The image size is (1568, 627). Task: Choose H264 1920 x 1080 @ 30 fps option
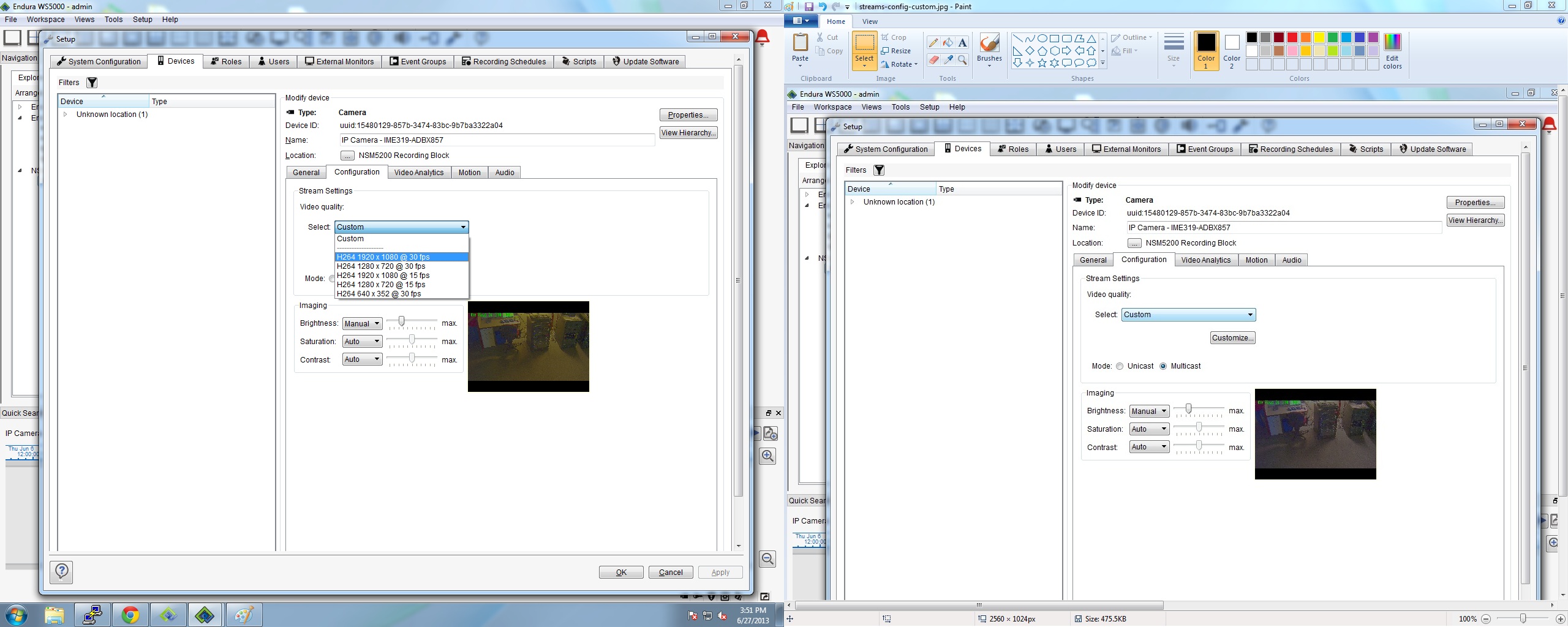coord(402,257)
